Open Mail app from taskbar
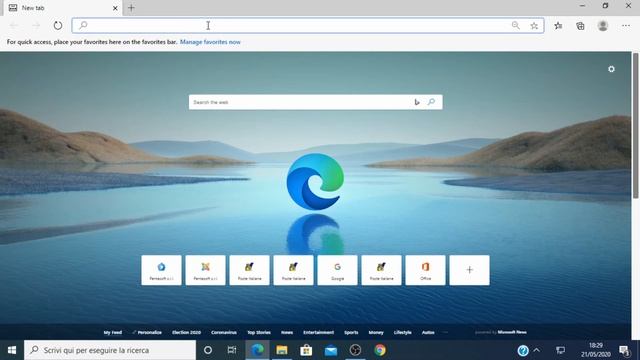Viewport: 640px width, 360px height. 331,350
